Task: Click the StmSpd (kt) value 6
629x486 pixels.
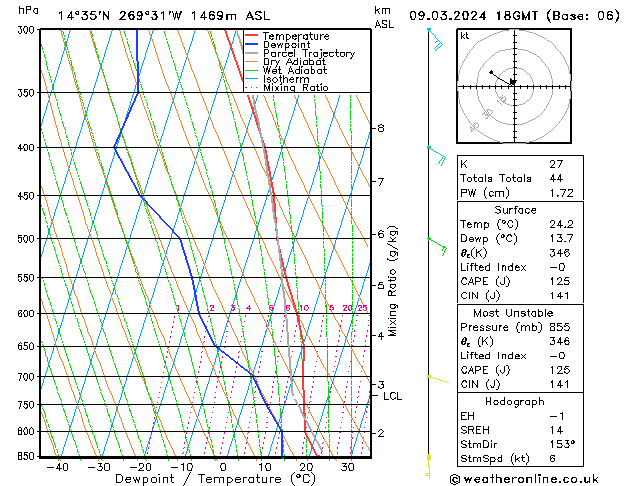Action: 553,459
